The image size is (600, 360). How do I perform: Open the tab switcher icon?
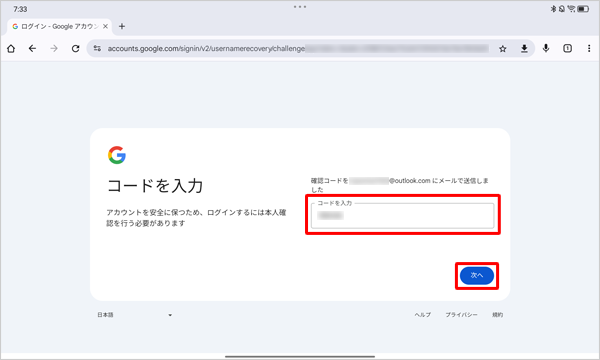pos(567,48)
